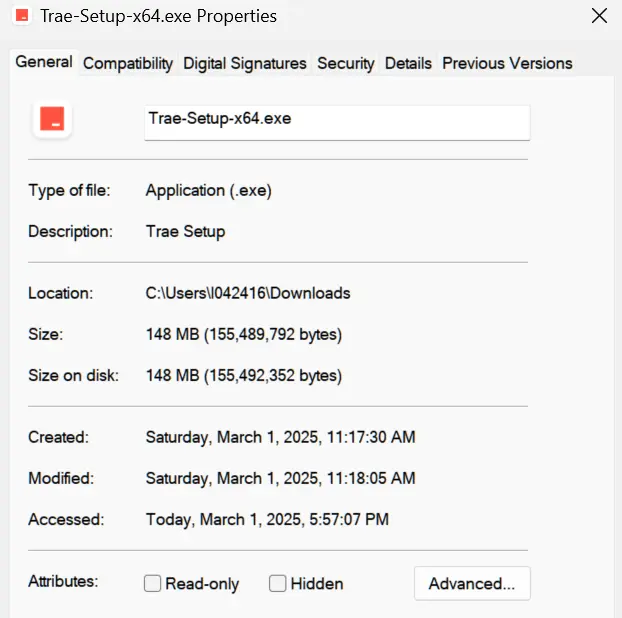Open the Previous Versions tab
Image resolution: width=622 pixels, height=618 pixels.
(x=507, y=63)
